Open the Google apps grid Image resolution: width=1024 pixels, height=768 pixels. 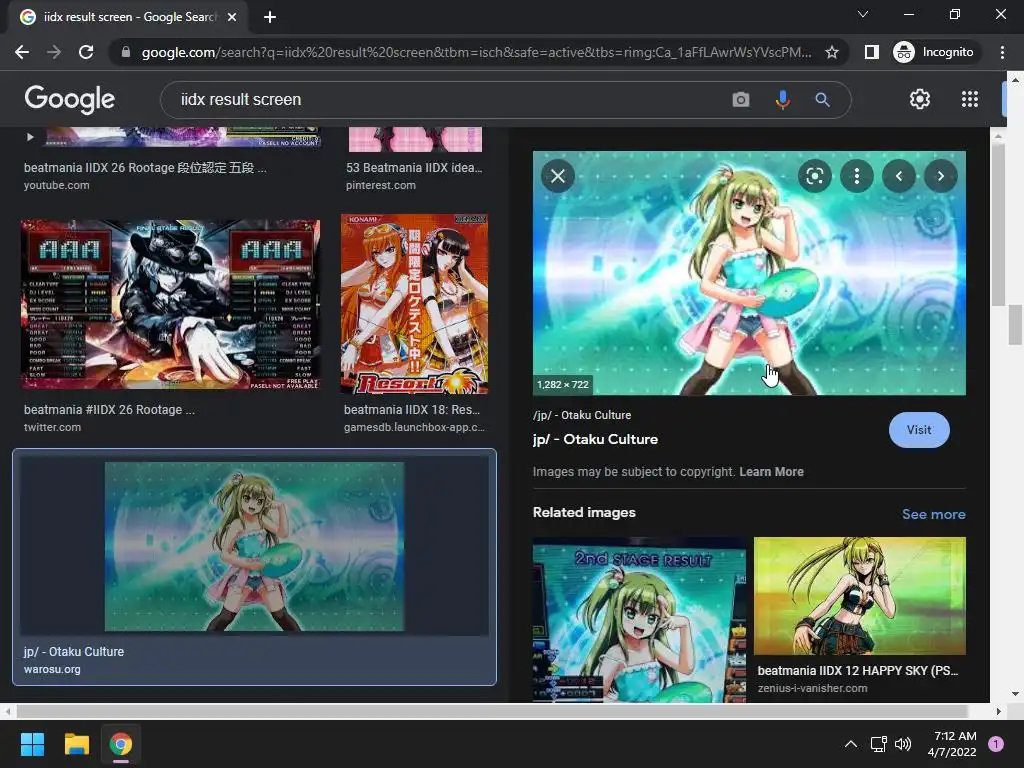coord(970,99)
